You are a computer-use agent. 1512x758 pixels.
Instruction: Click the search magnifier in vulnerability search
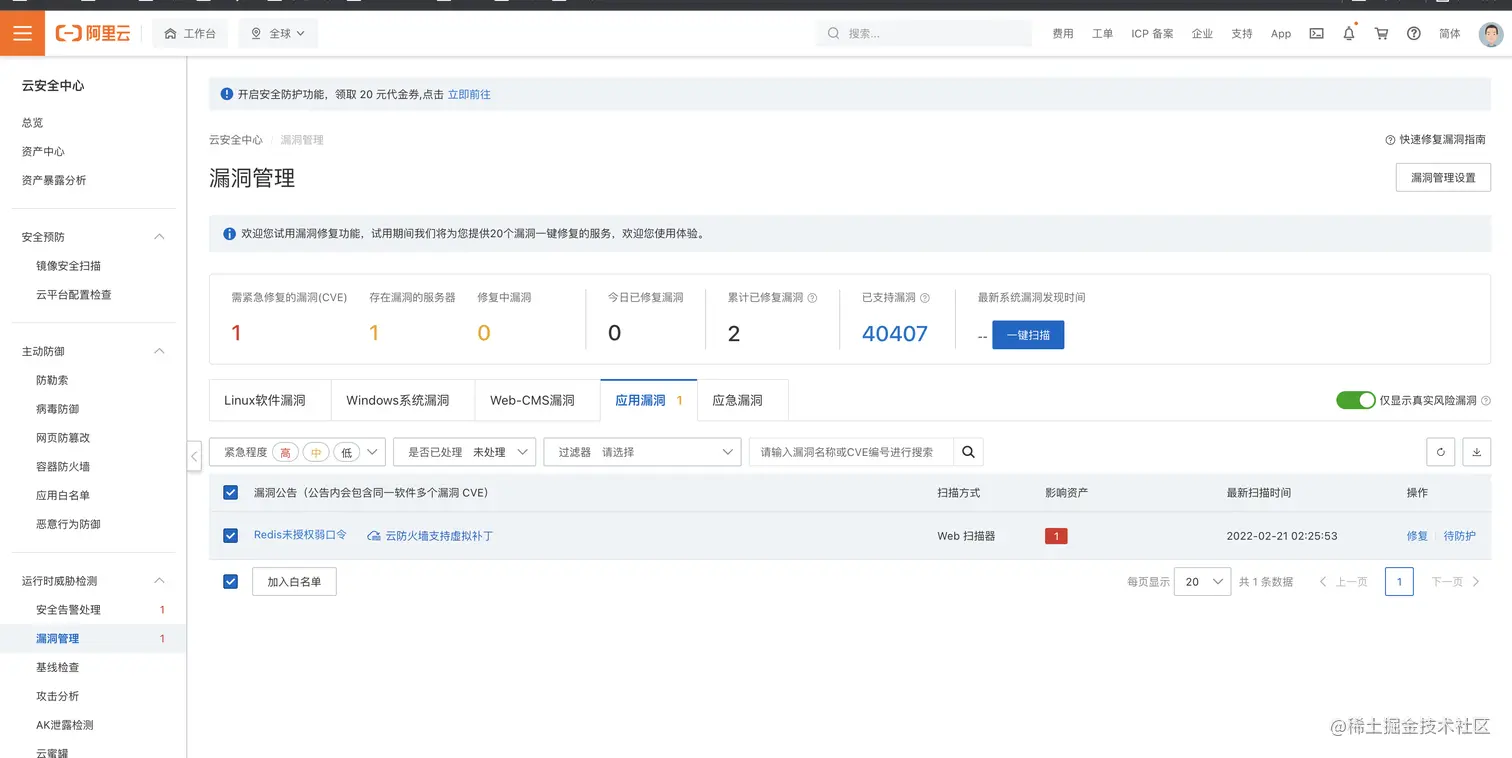968,452
